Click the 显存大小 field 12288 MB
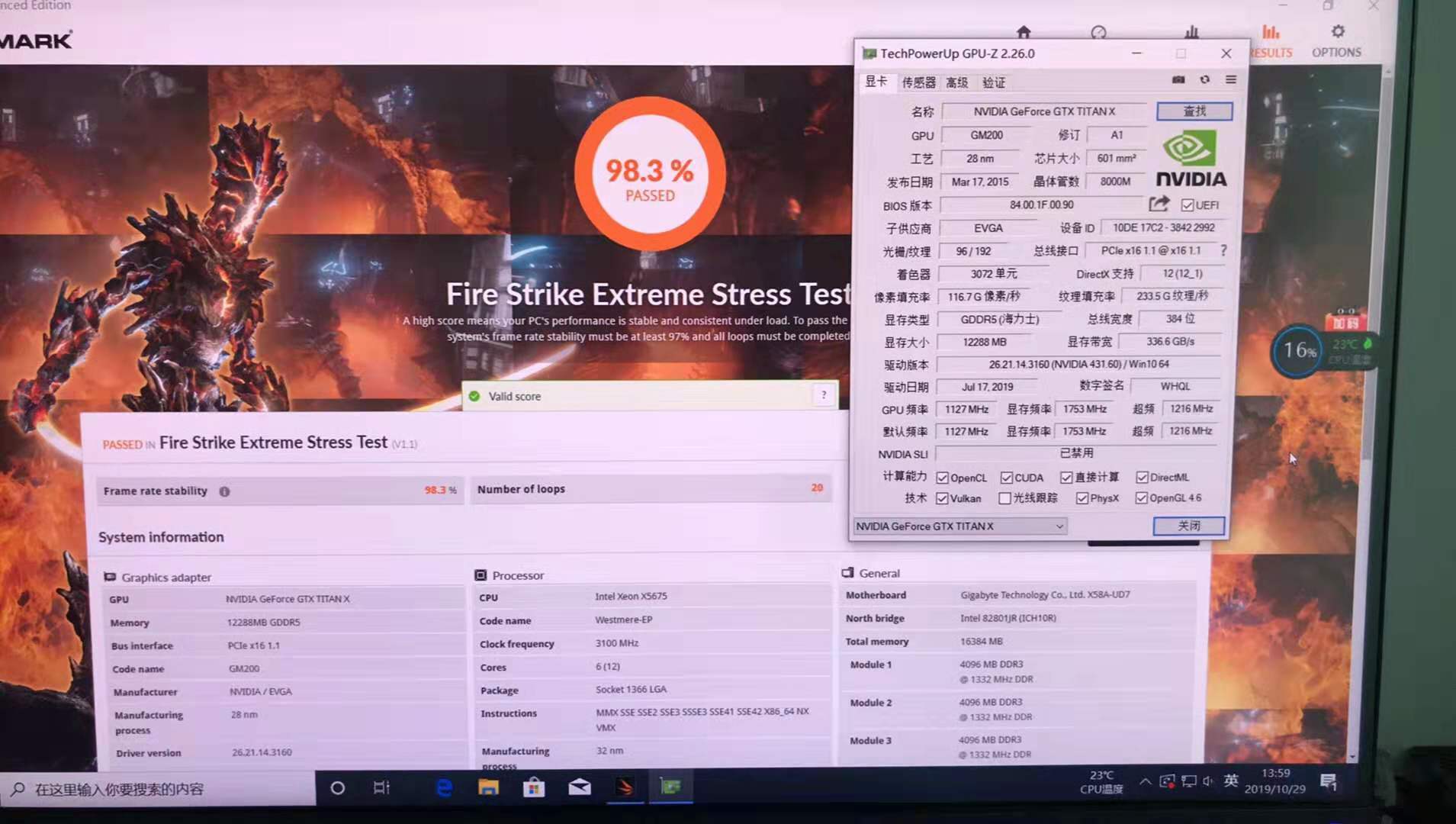This screenshot has height=824, width=1456. [984, 343]
